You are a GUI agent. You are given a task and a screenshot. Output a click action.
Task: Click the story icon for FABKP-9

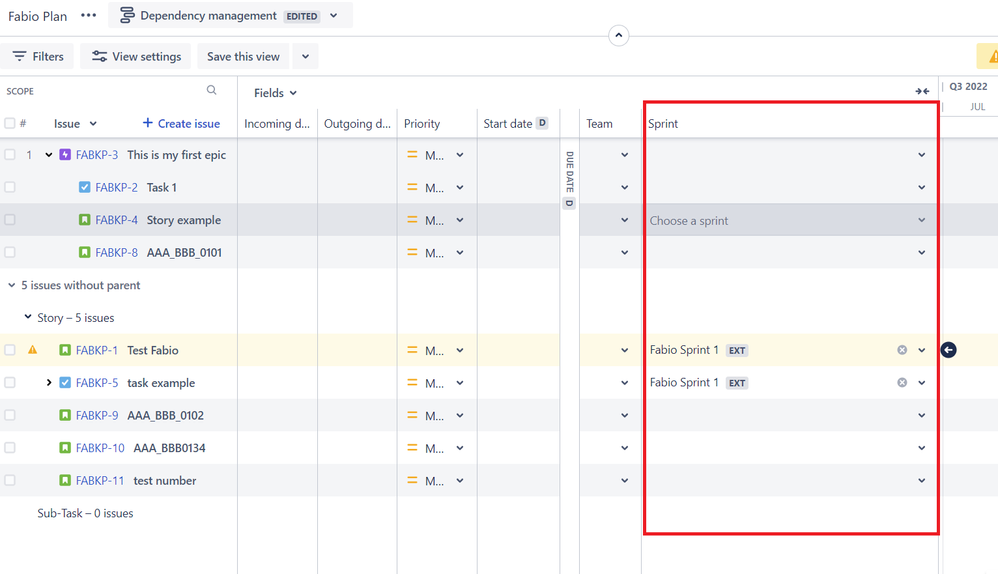pyautogui.click(x=65, y=415)
